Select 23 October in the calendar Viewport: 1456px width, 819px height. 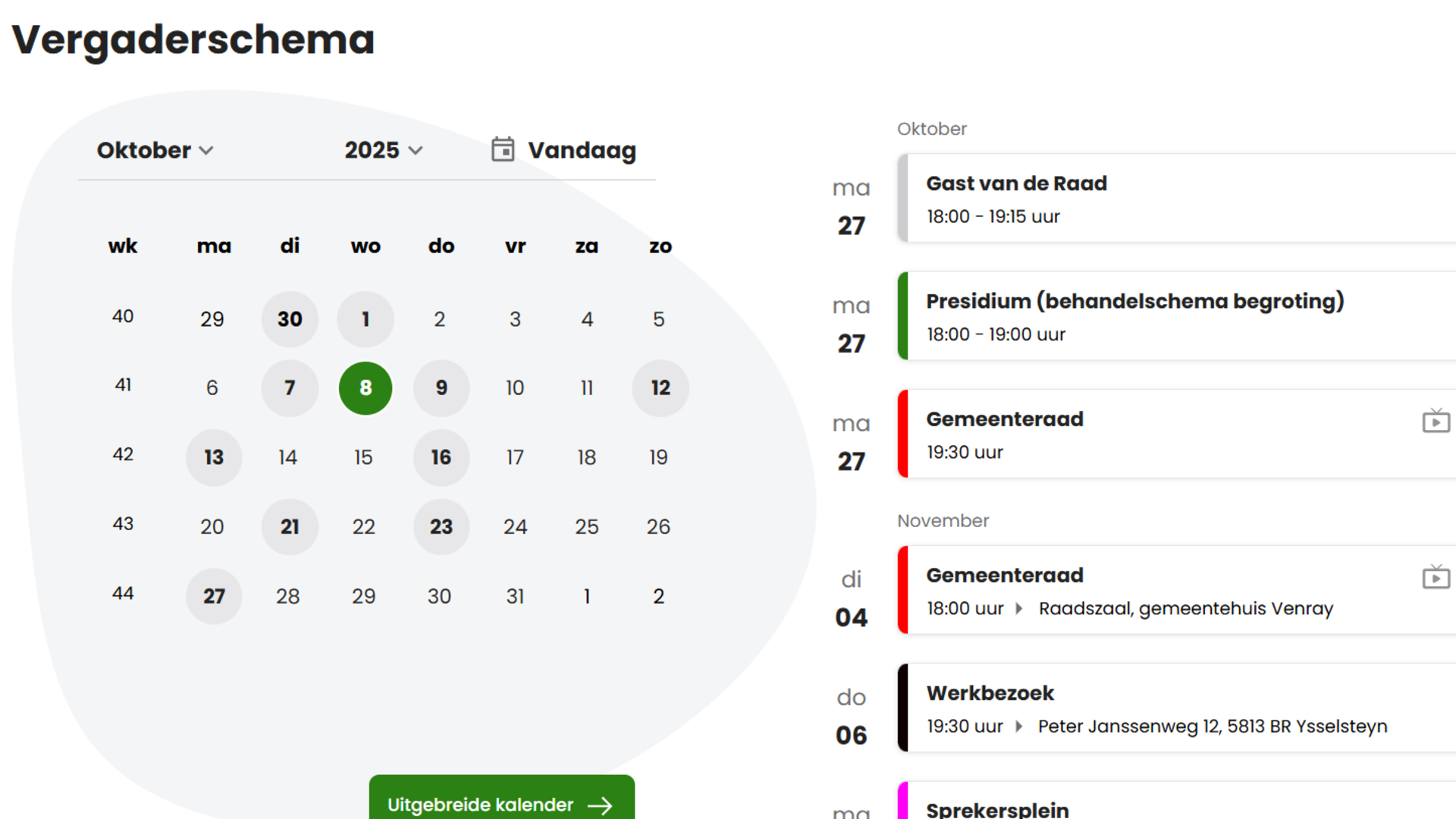pos(441,527)
